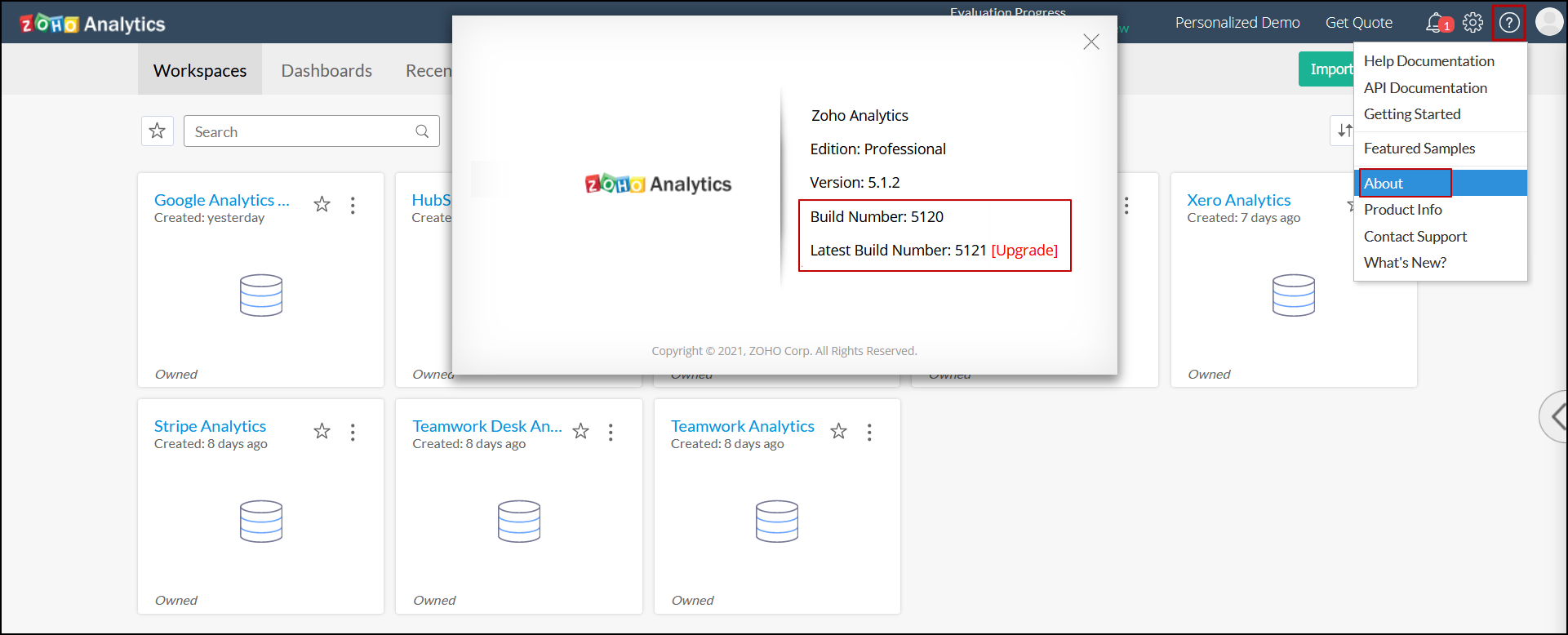The width and height of the screenshot is (1568, 635).
Task: Open the Stripe Analytics workspace database icon
Action: click(261, 522)
